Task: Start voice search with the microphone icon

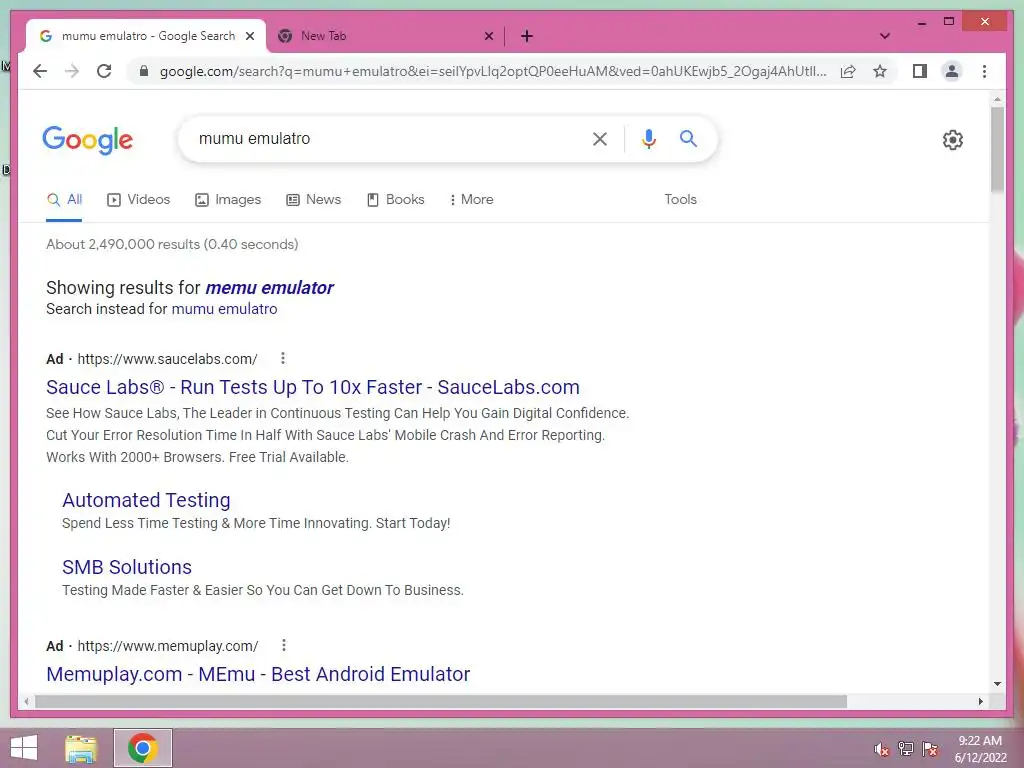Action: pyautogui.click(x=648, y=138)
